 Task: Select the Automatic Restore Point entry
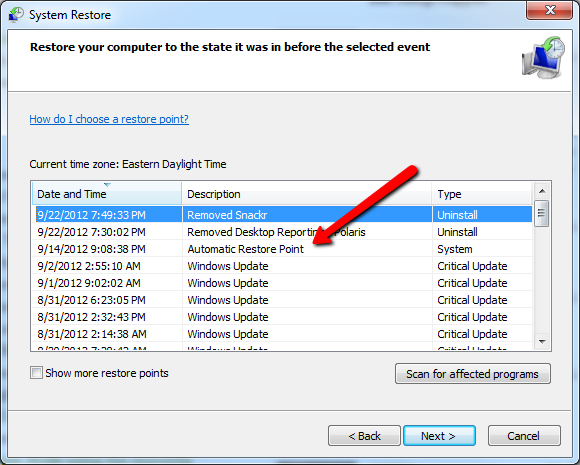[284, 249]
